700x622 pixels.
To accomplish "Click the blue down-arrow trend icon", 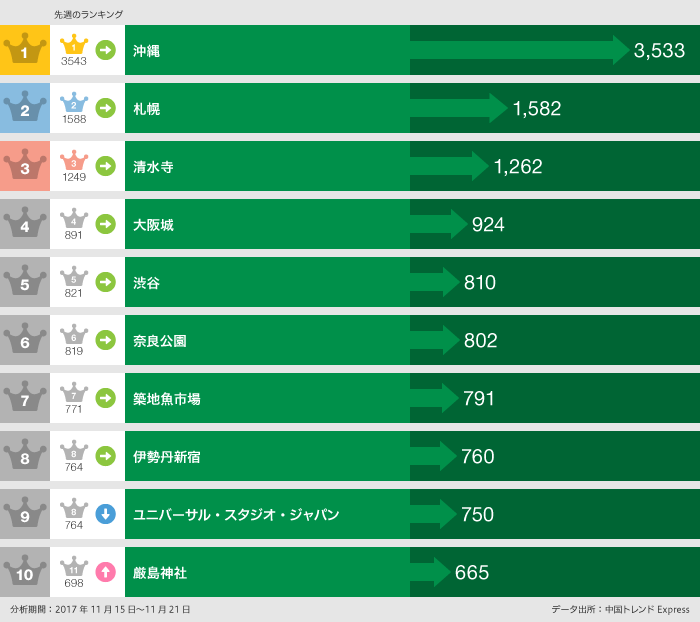I will [x=105, y=514].
